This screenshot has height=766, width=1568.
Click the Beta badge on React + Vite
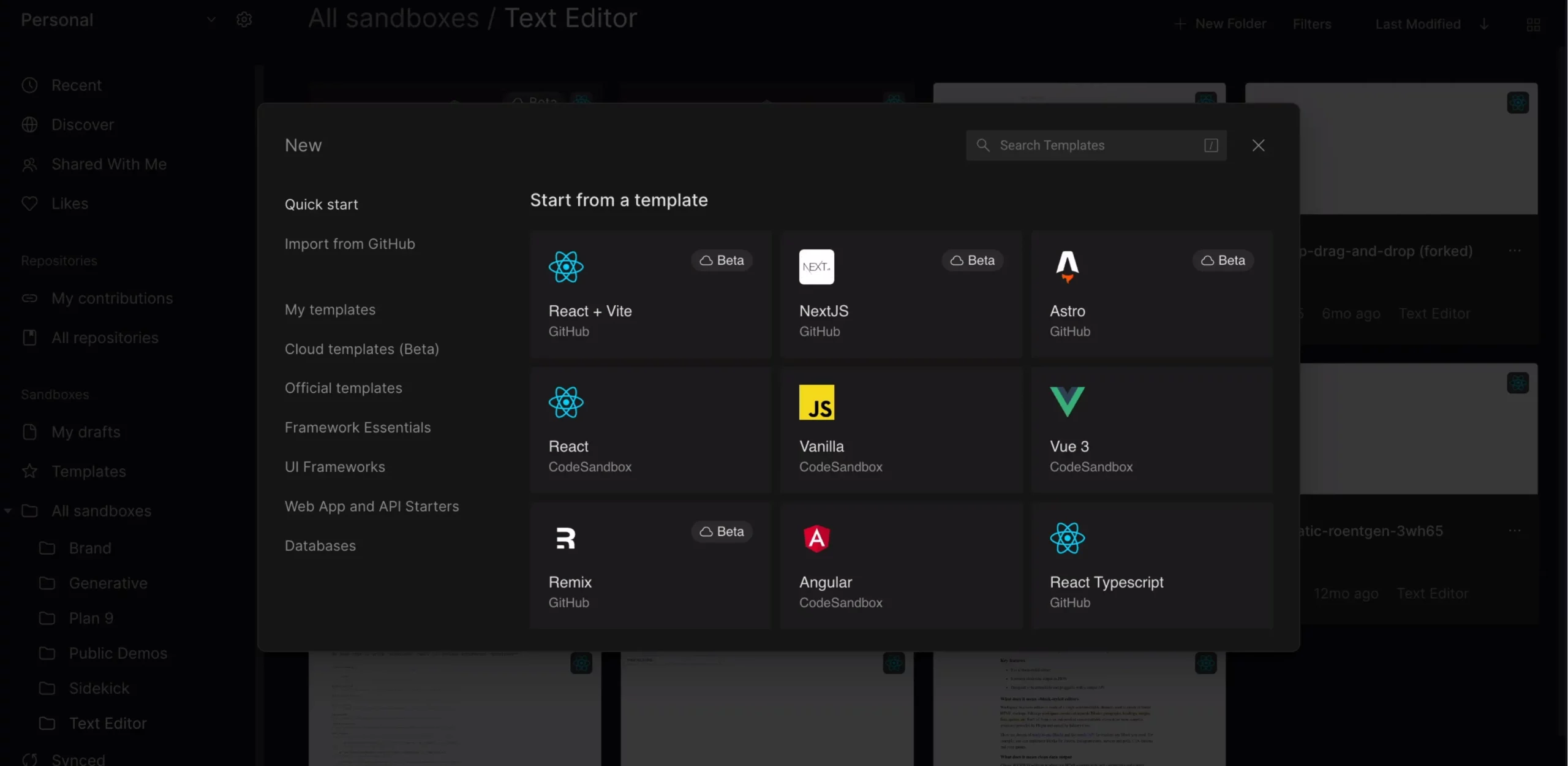pos(722,260)
